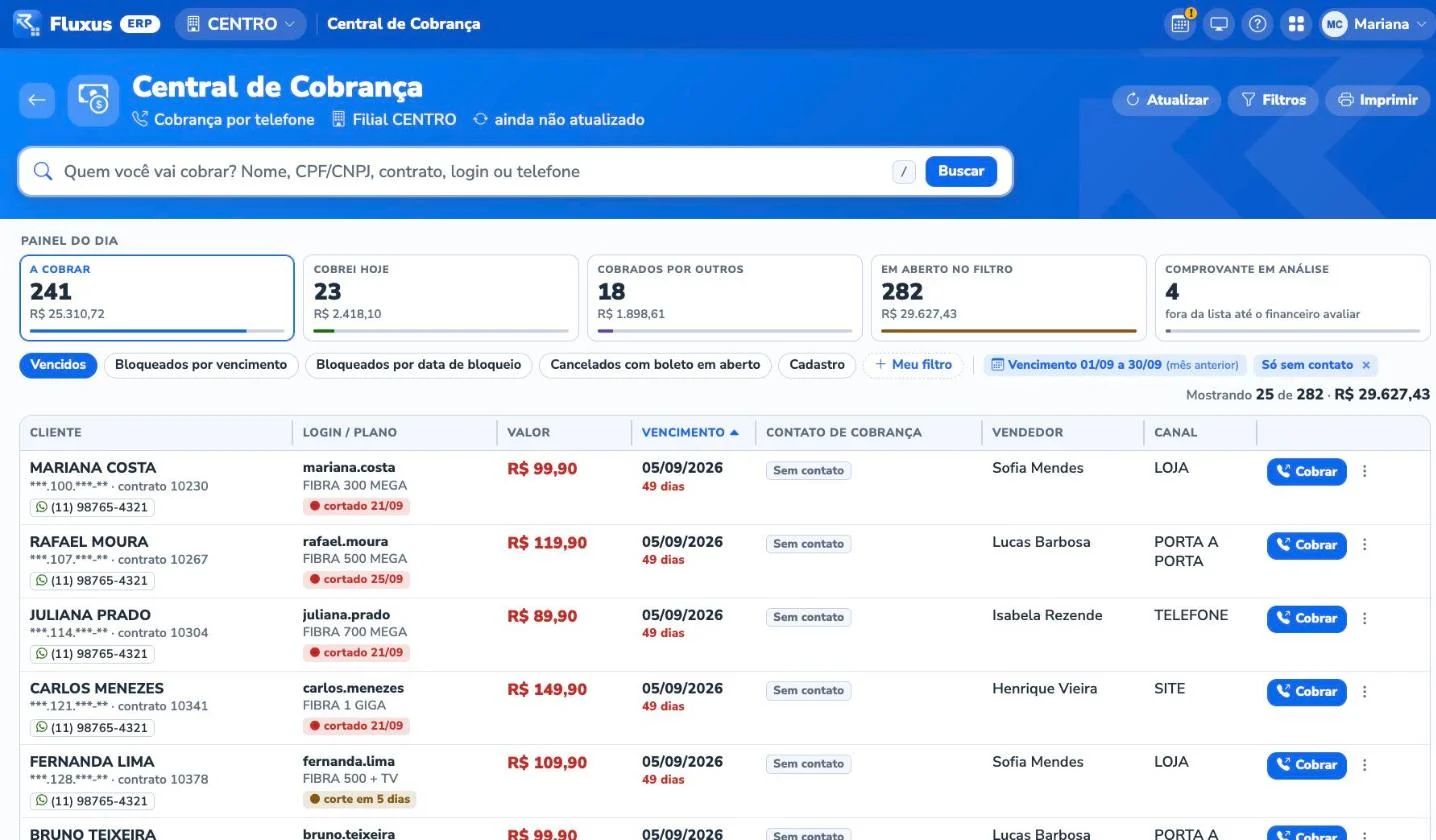Image resolution: width=1436 pixels, height=840 pixels.
Task: Select the 'Em aberto no filtro' card
Action: [x=1009, y=298]
